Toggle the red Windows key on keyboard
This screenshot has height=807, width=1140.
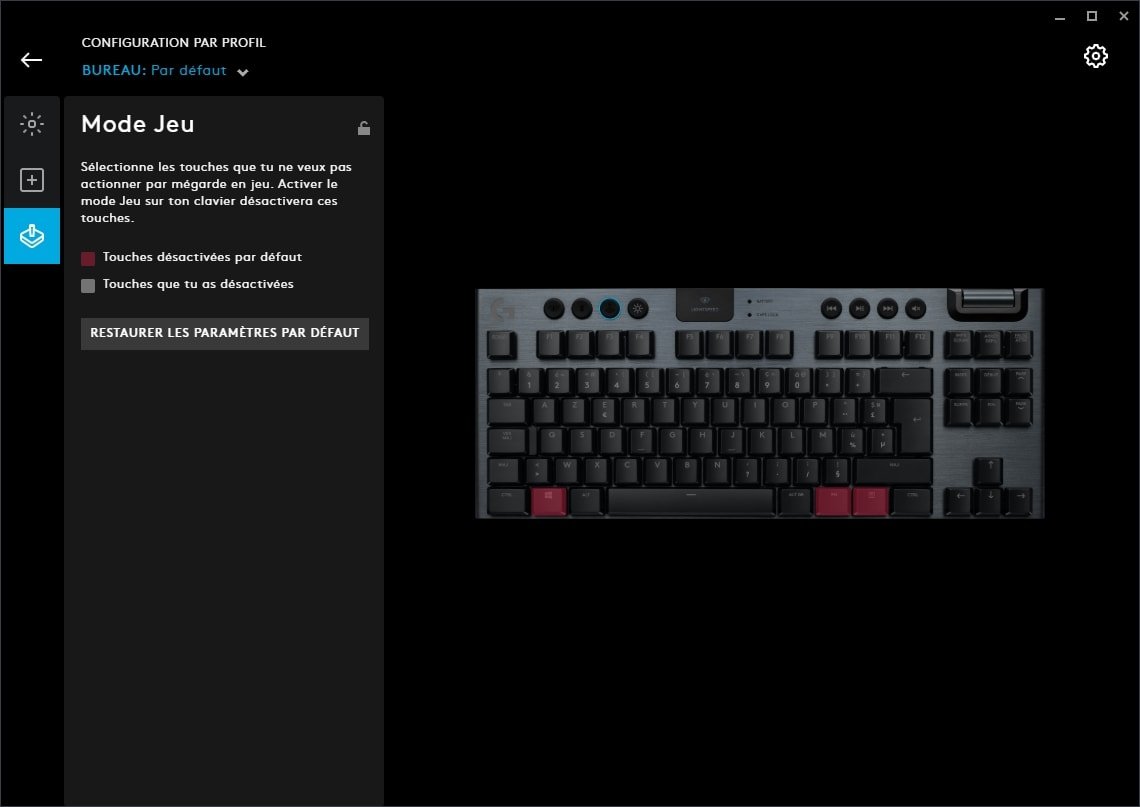coord(548,502)
